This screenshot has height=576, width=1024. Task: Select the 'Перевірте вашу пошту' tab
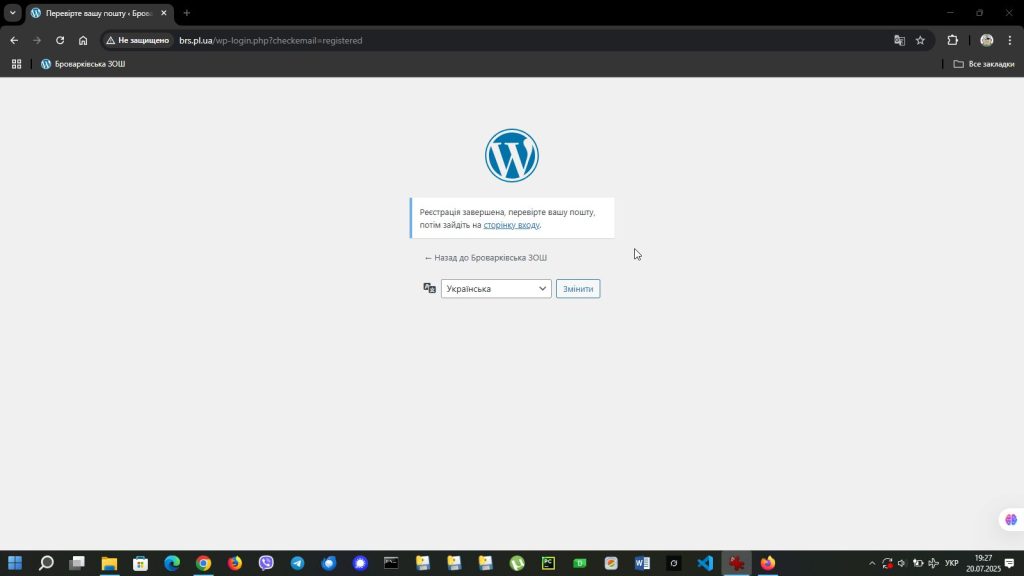[x=98, y=13]
